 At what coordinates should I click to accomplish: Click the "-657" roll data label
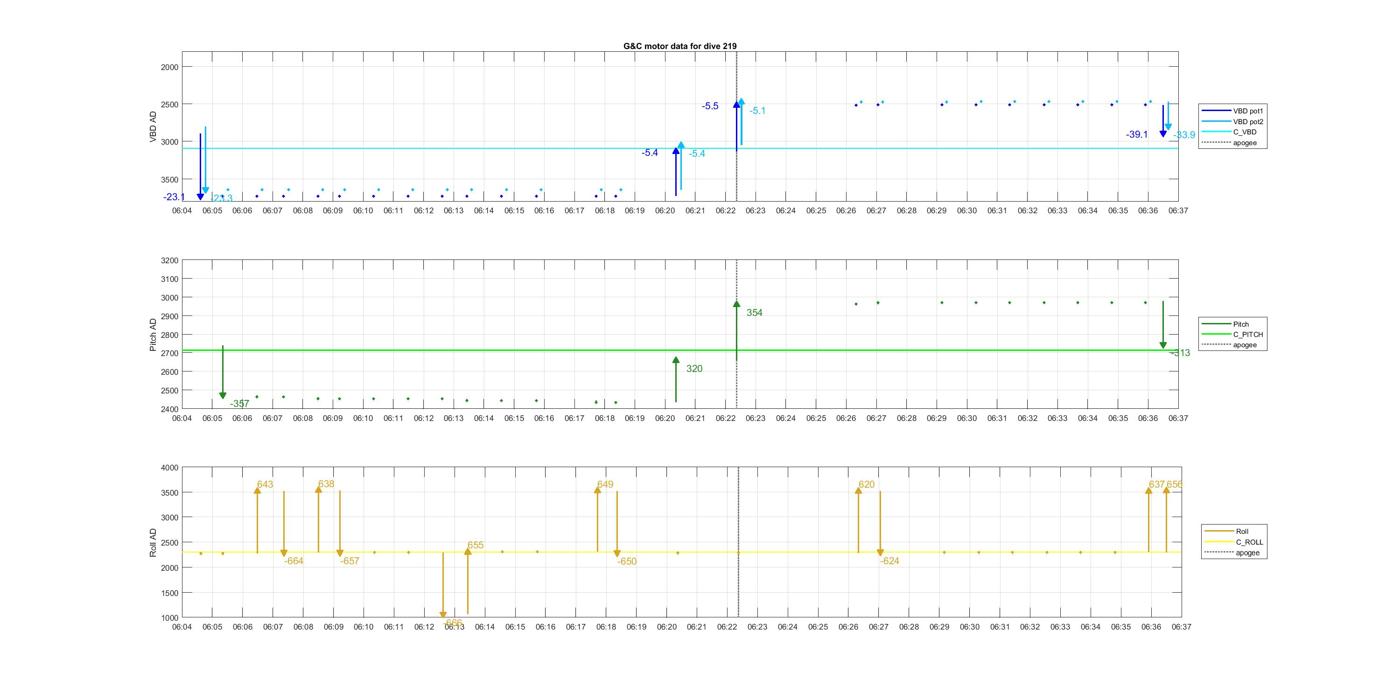pyautogui.click(x=350, y=561)
